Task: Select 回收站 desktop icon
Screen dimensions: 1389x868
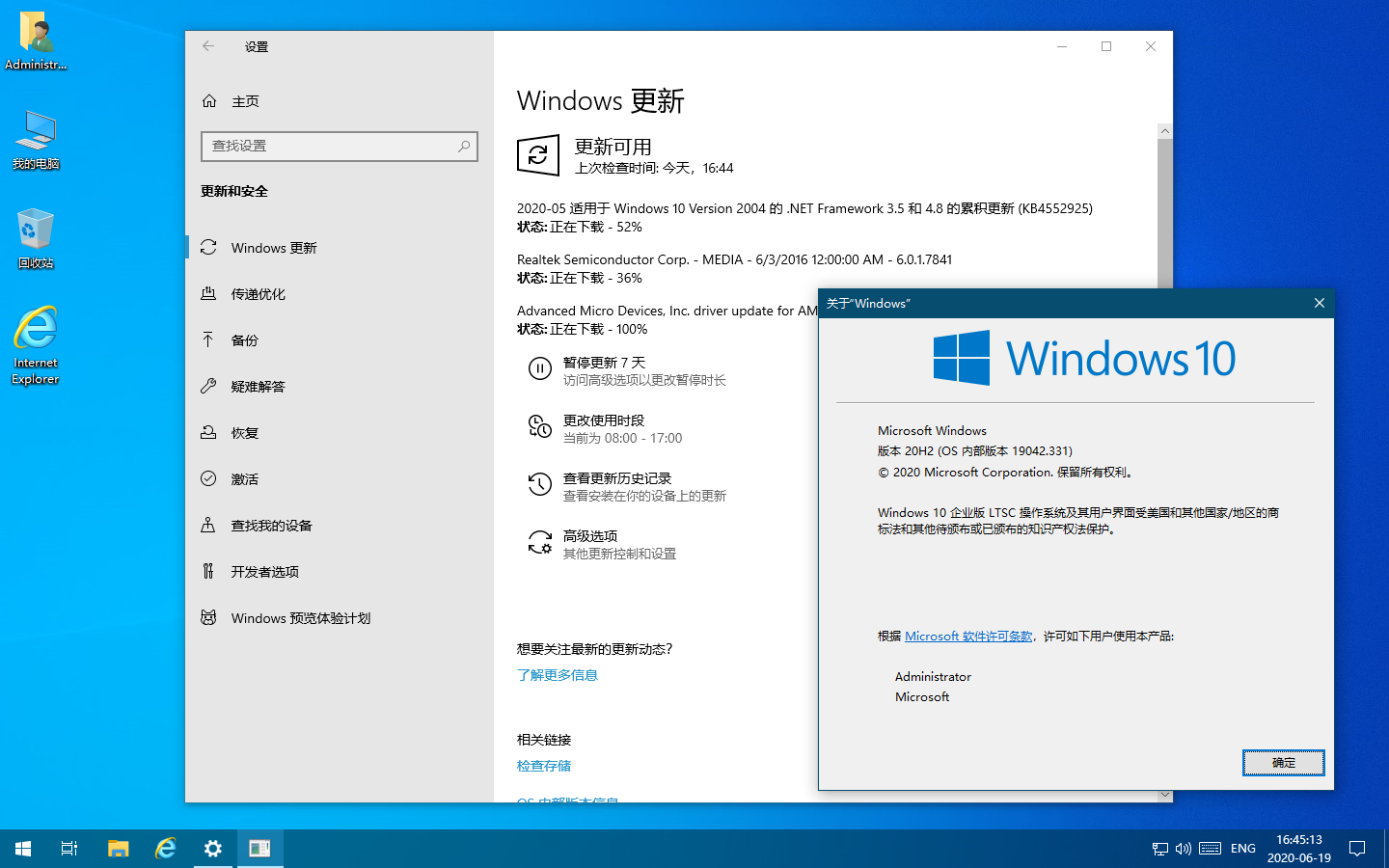Action: tap(36, 239)
